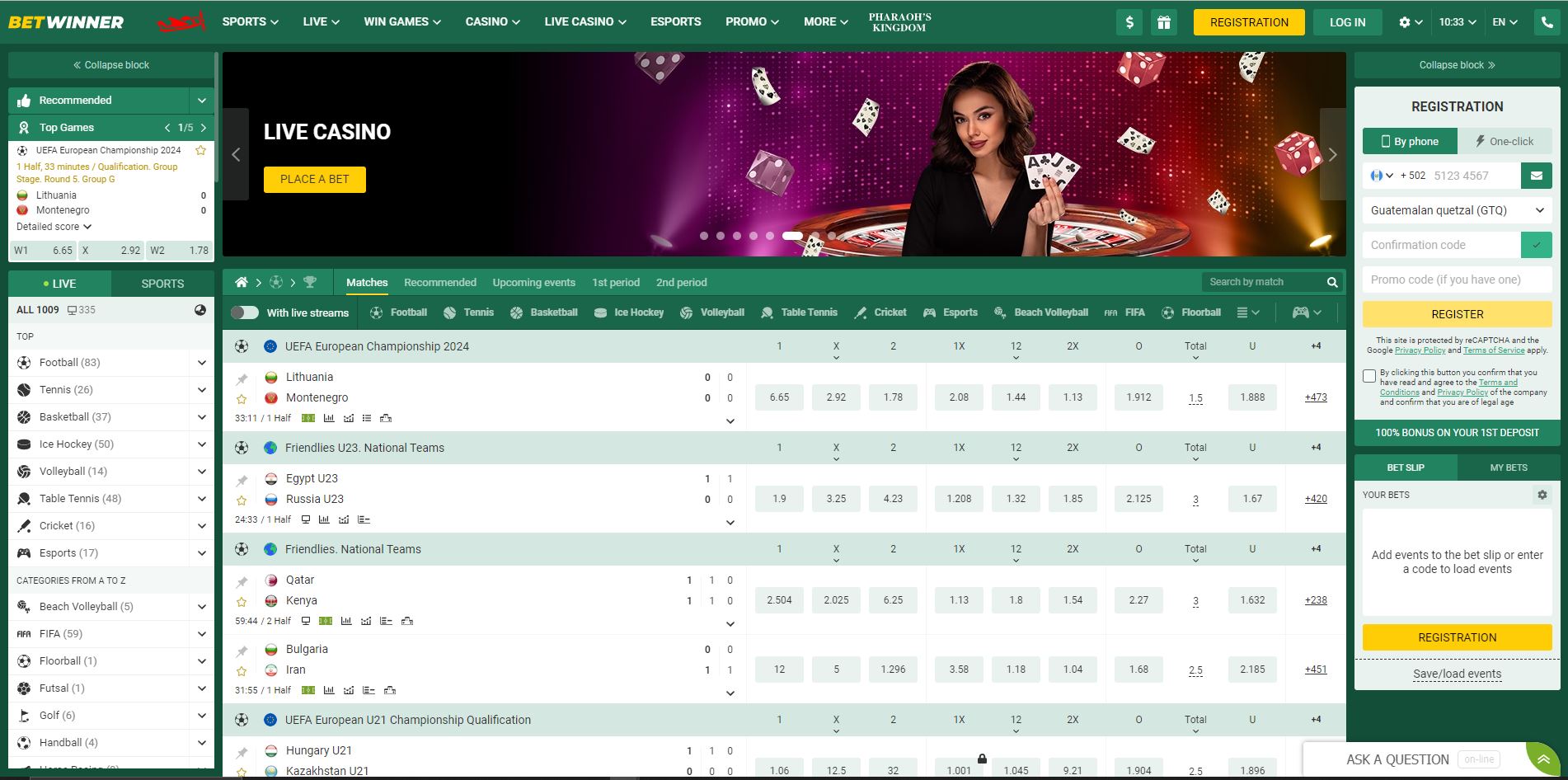This screenshot has height=780, width=1568.
Task: Click the envelope send SMS icon
Action: (x=1536, y=176)
